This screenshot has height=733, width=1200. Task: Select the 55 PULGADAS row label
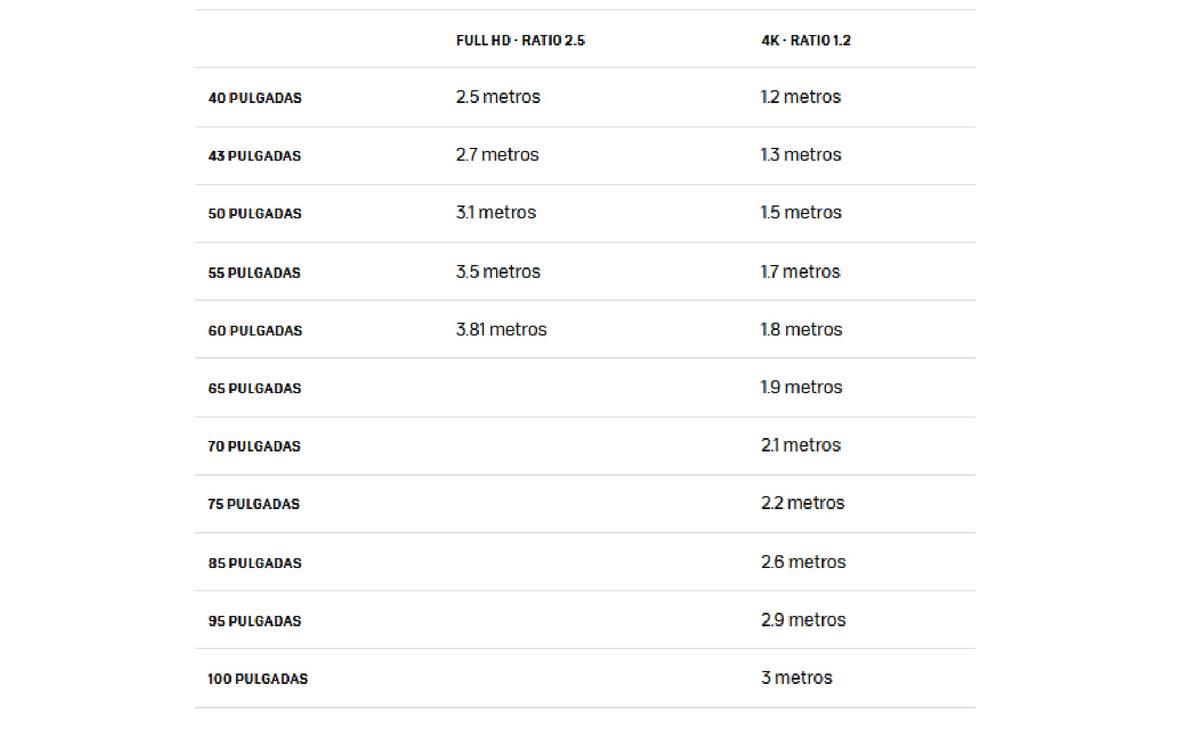pos(254,272)
